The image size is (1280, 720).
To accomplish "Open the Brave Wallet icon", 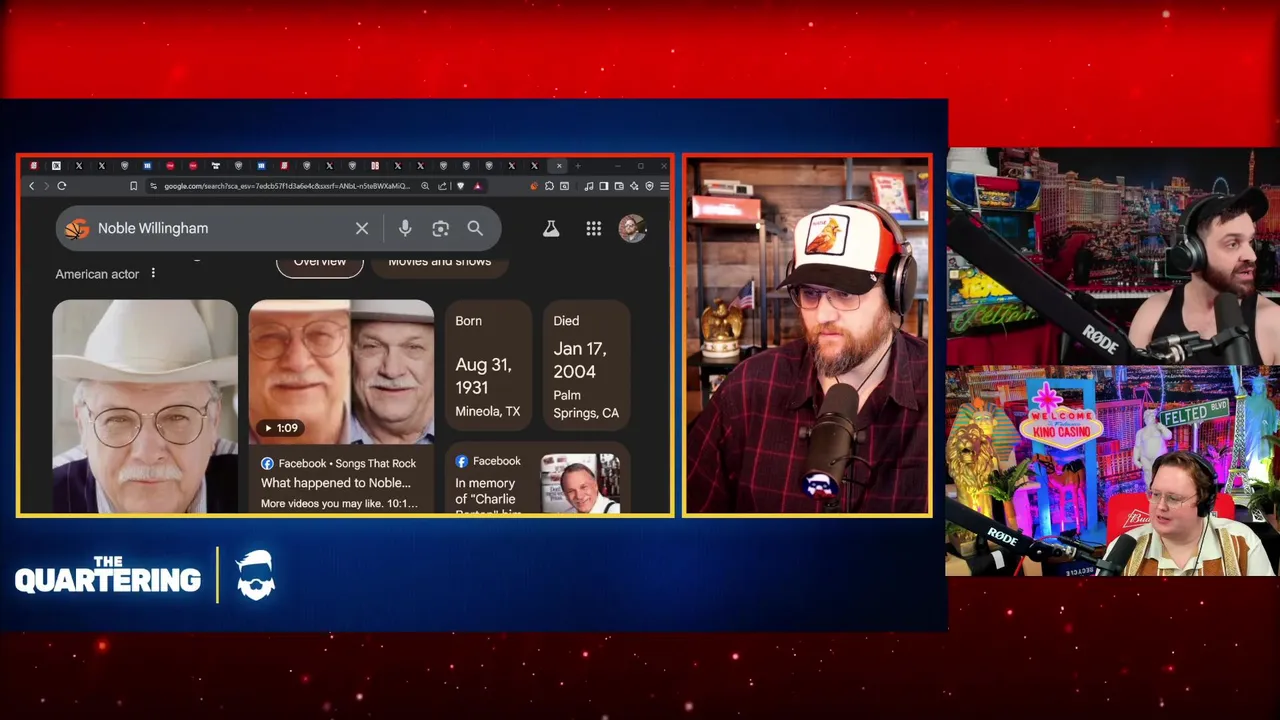I will tap(619, 186).
